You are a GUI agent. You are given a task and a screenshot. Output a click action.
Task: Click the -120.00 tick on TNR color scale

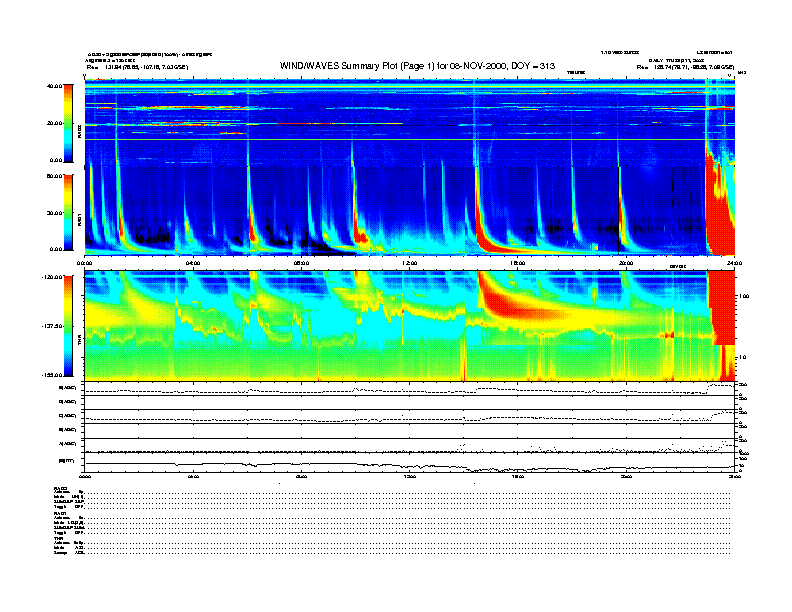click(x=52, y=277)
